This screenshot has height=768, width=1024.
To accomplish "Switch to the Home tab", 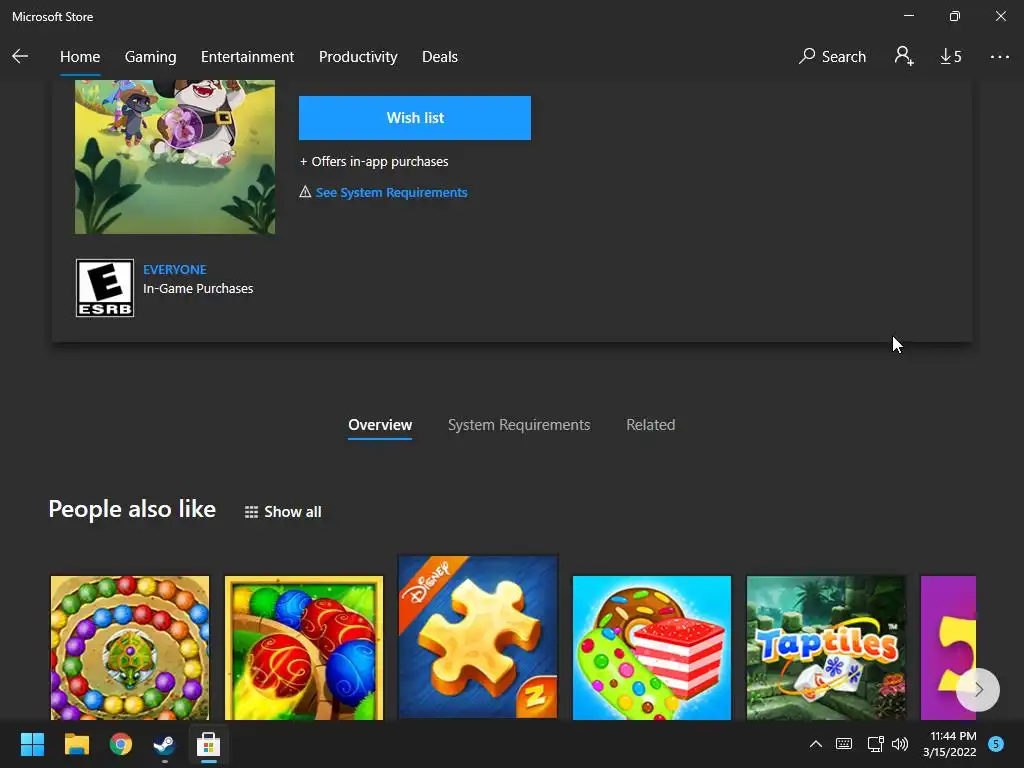I will [80, 57].
